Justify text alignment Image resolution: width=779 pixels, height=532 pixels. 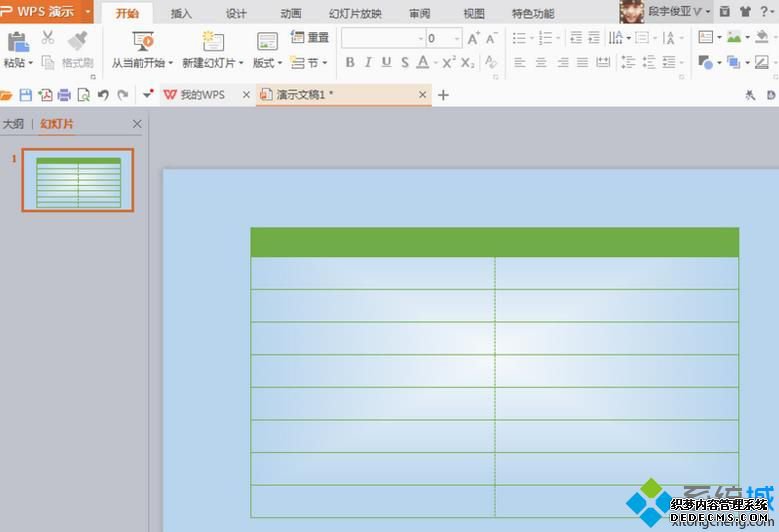click(582, 63)
